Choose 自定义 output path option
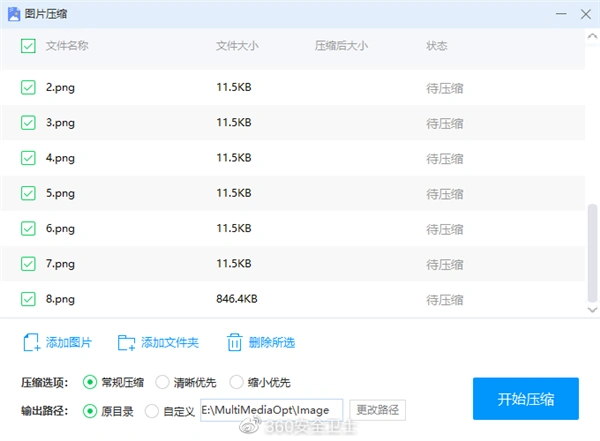Image resolution: width=600 pixels, height=441 pixels. (x=152, y=411)
